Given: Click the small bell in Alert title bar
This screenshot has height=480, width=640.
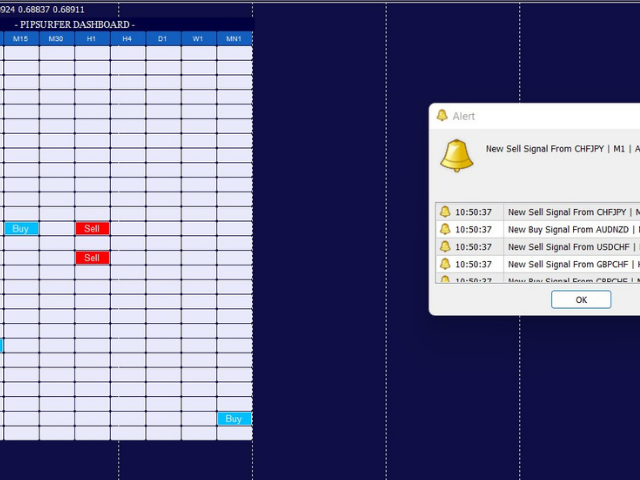Looking at the screenshot, I should coord(442,116).
